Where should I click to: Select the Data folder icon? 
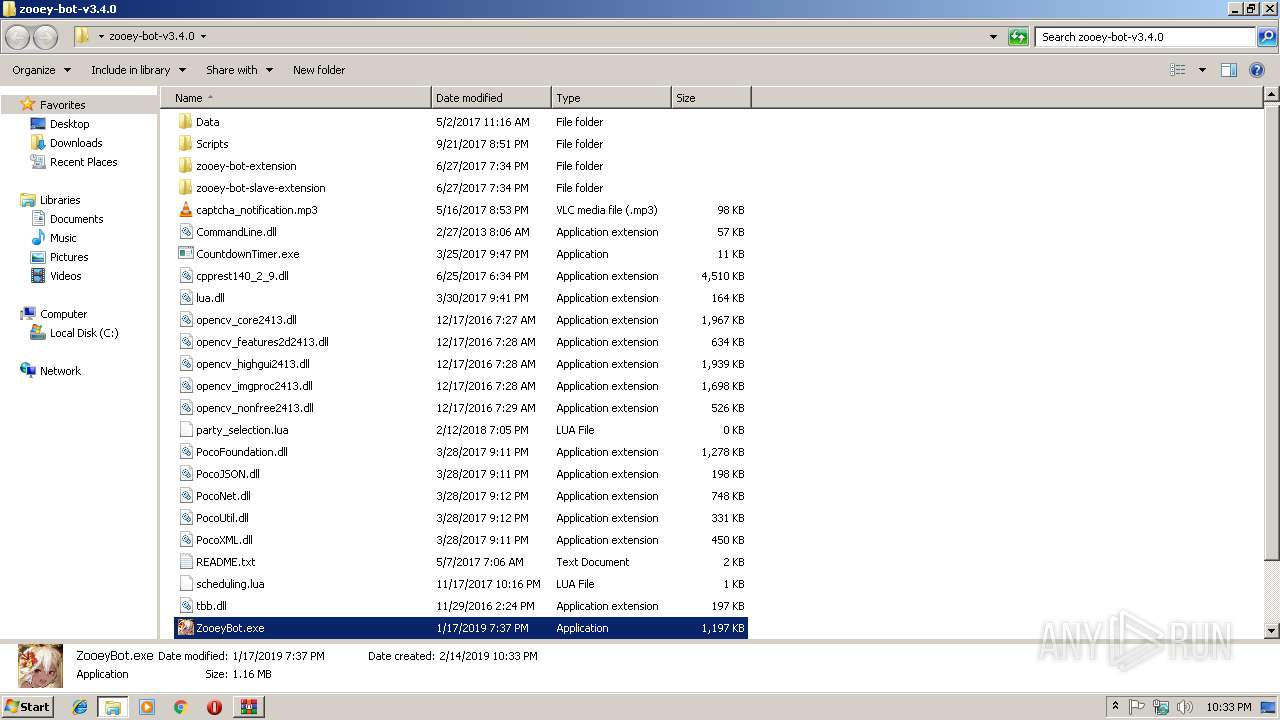pos(185,122)
